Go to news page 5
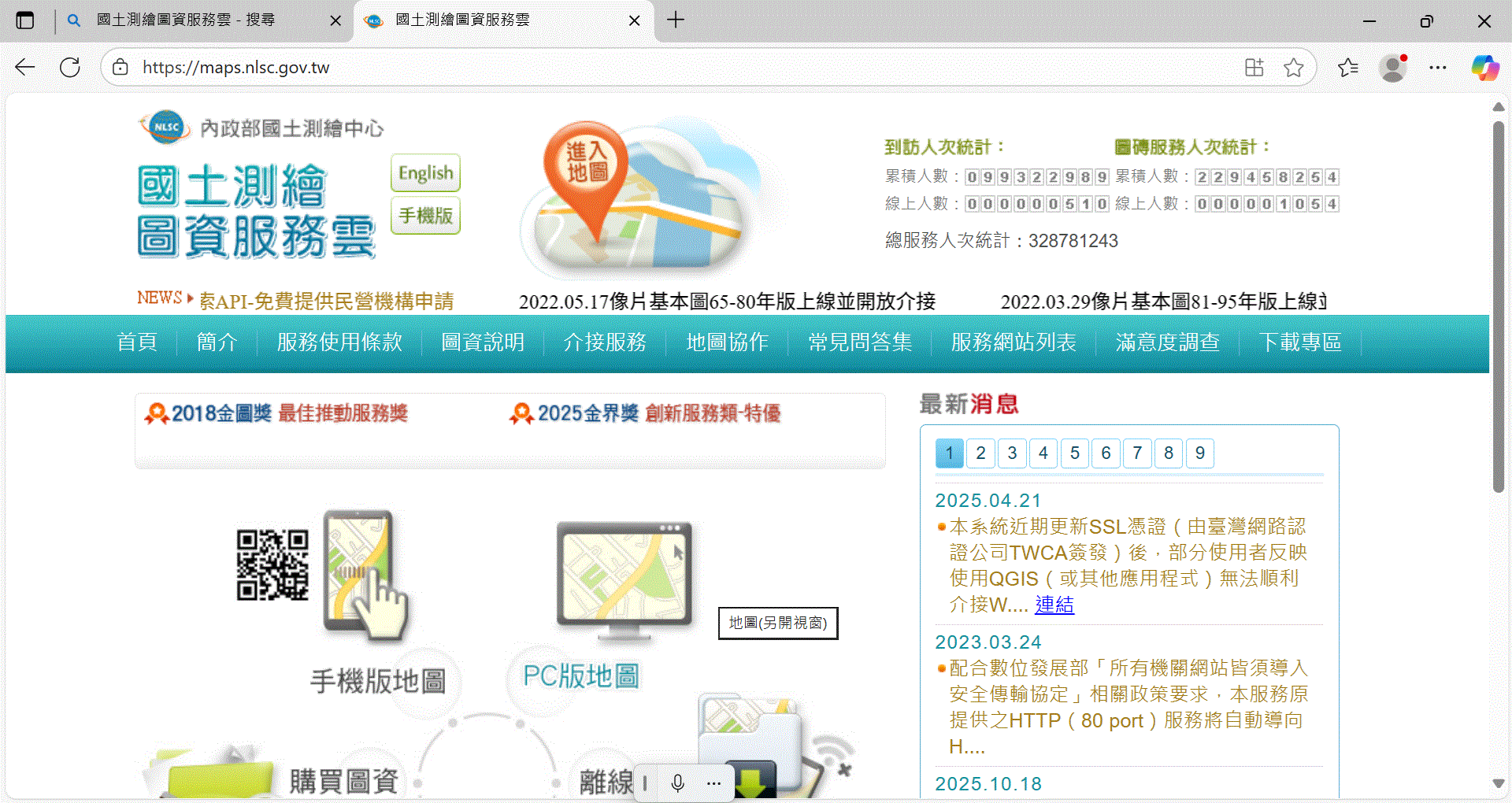The image size is (1512, 803). tap(1074, 453)
